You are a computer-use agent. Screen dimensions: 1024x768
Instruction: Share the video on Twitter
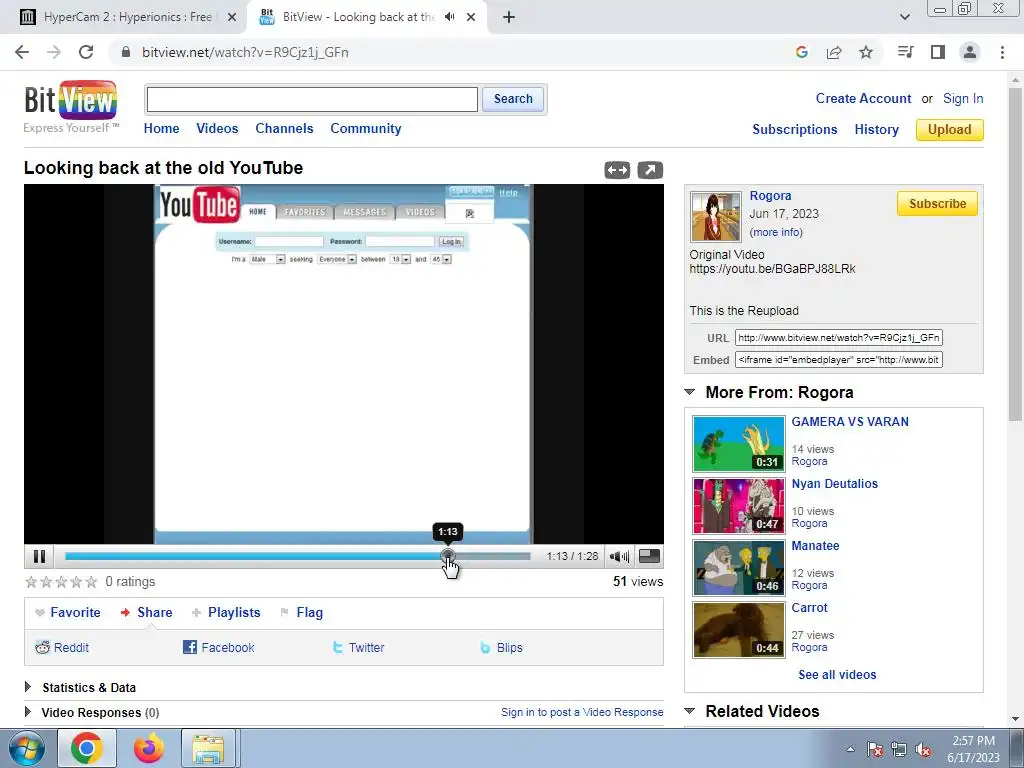coord(358,647)
